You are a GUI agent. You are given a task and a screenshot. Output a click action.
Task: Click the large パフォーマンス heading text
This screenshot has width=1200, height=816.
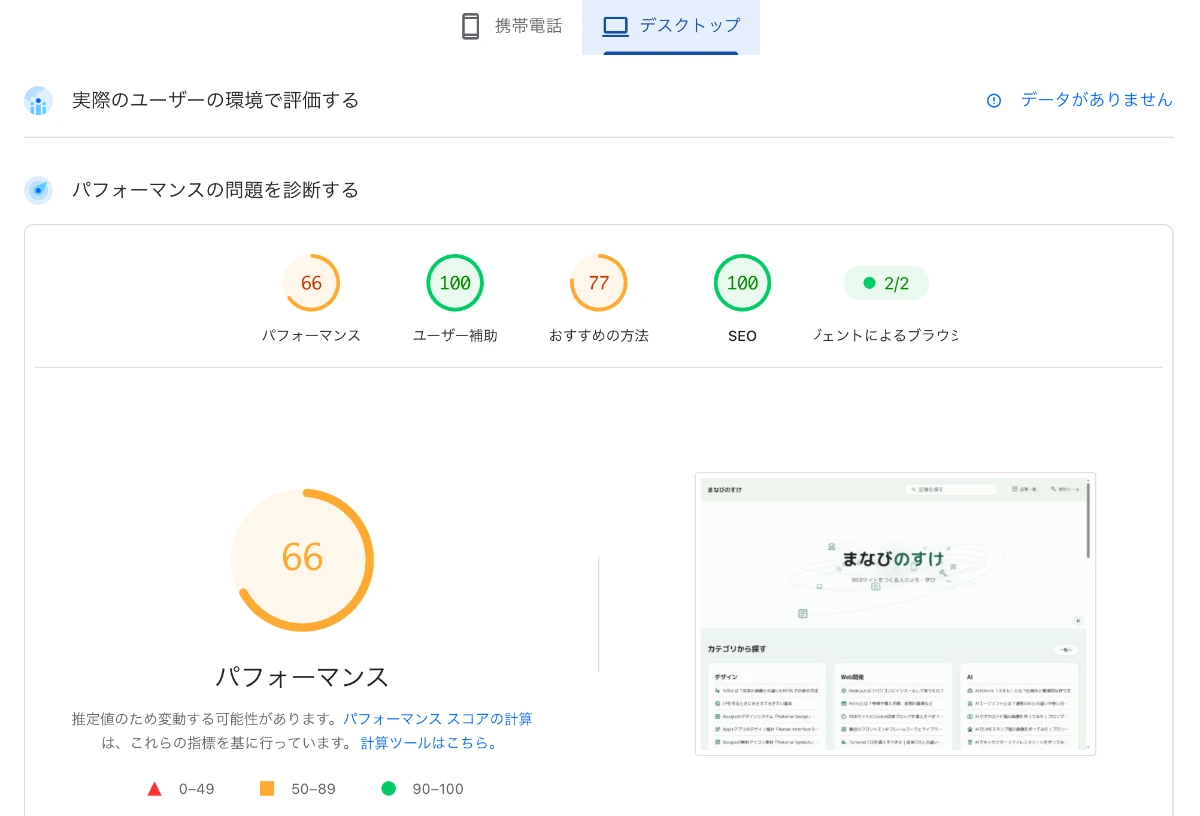point(302,677)
